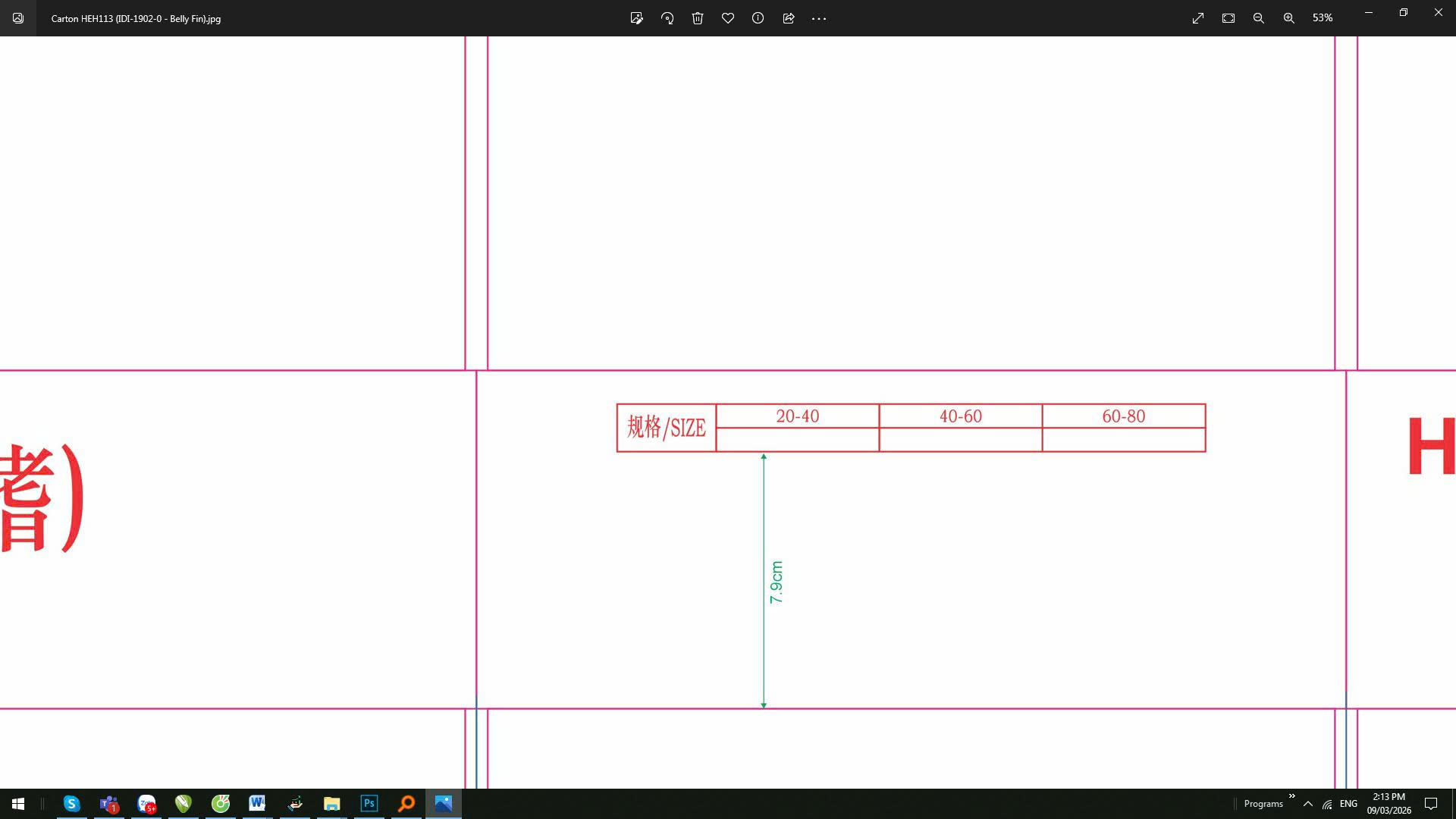The height and width of the screenshot is (819, 1456).
Task: Open the file info panel icon
Action: [x=758, y=18]
